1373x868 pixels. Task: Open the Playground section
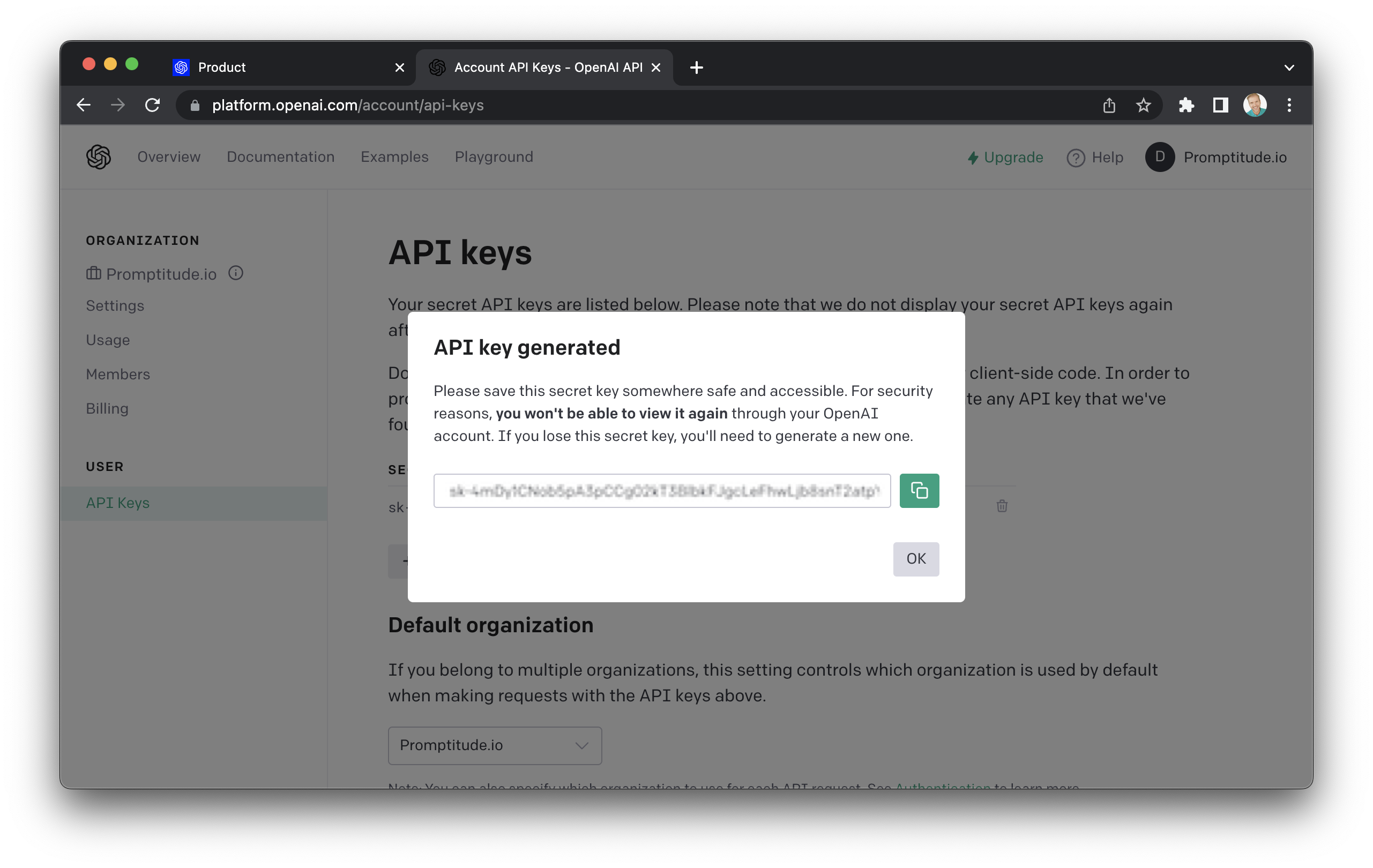[x=494, y=158]
